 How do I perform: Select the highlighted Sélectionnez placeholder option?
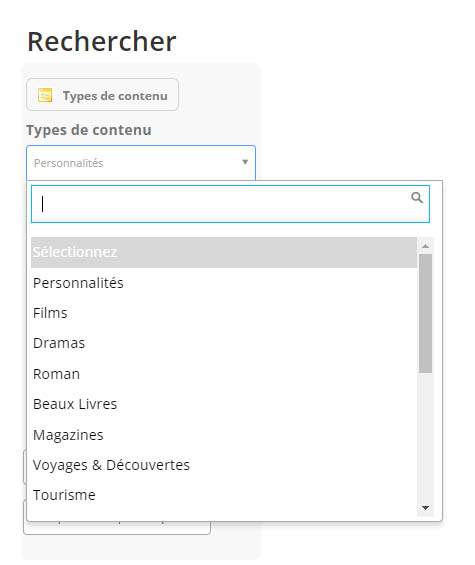coord(224,252)
